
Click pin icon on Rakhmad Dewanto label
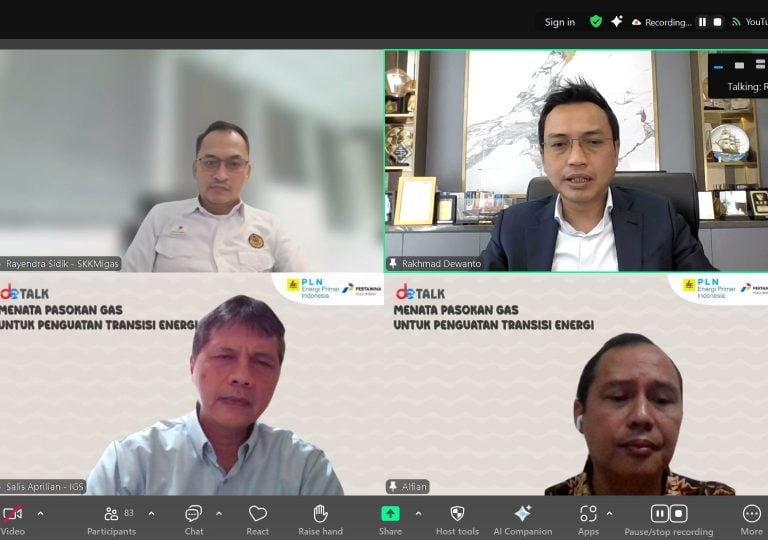pyautogui.click(x=393, y=264)
